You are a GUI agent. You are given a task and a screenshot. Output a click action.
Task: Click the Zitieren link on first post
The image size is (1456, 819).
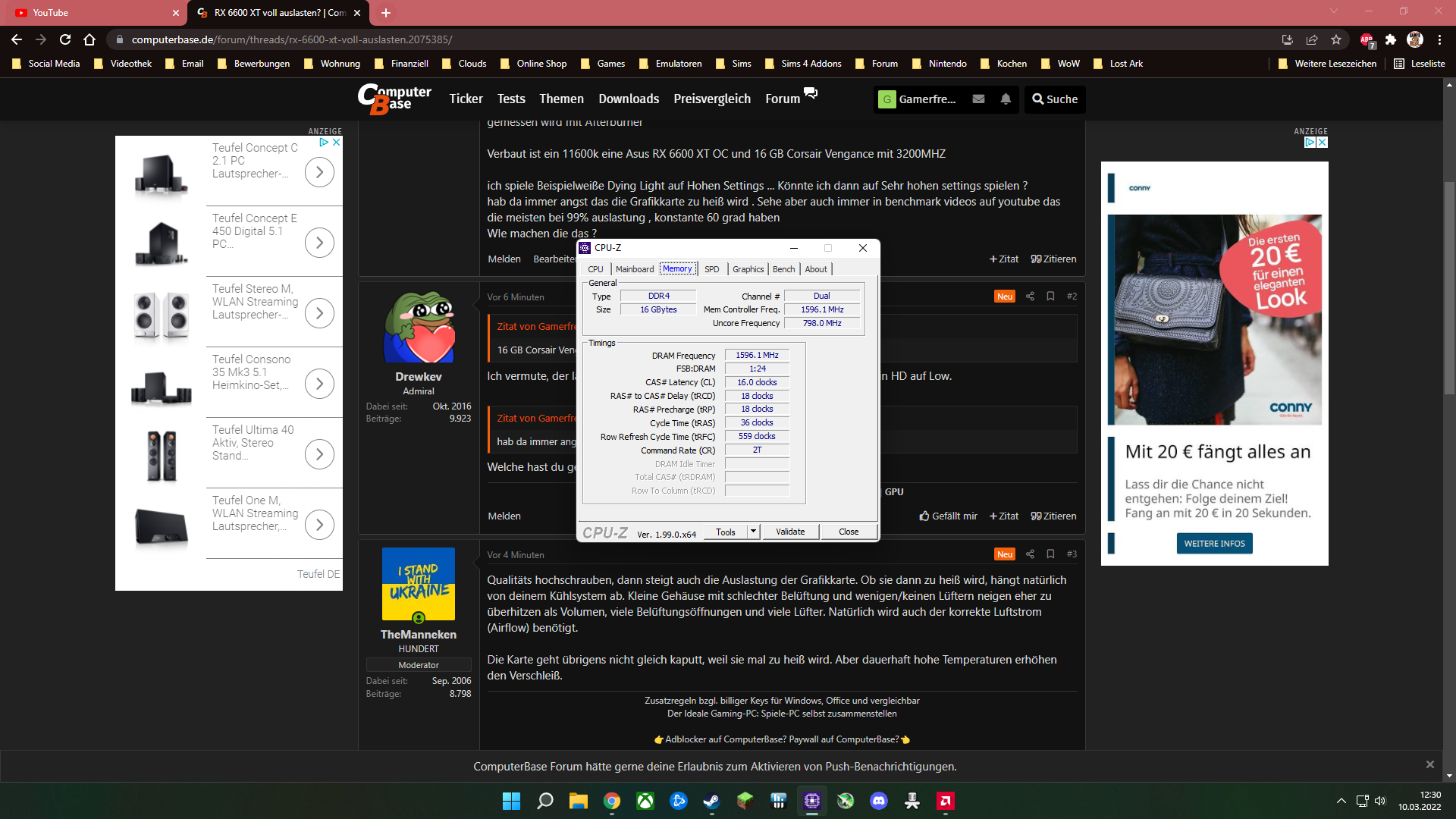pos(1053,259)
